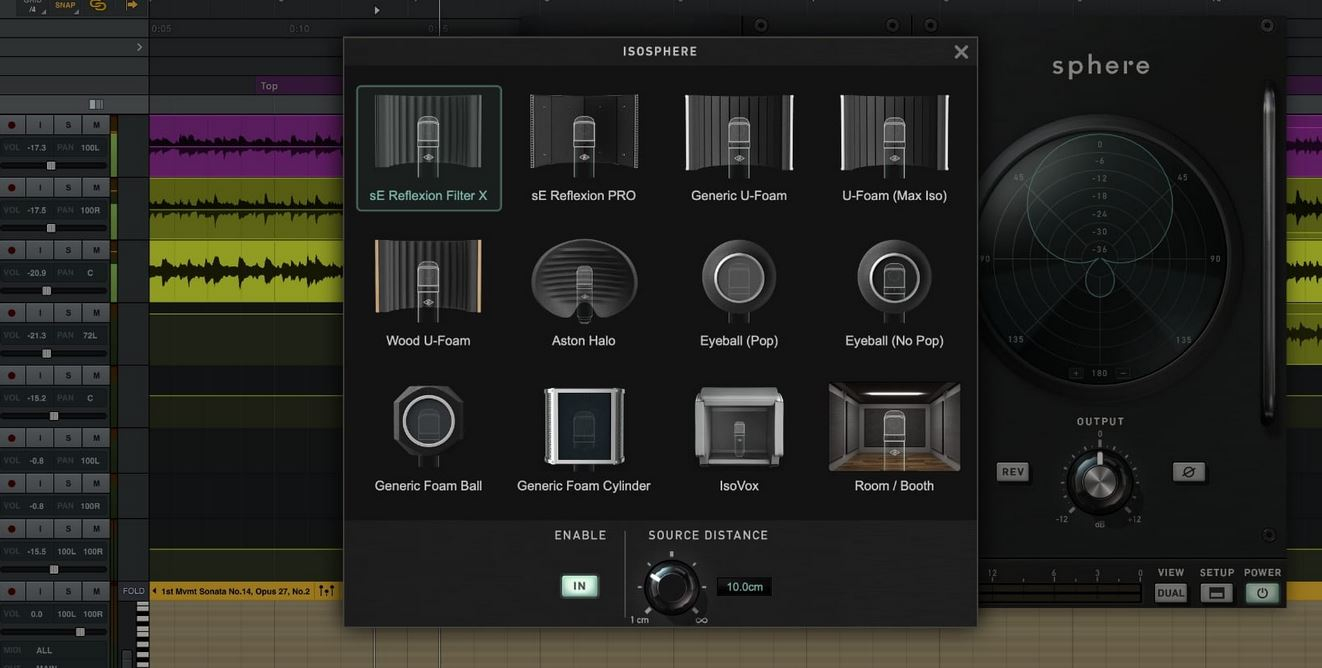
Task: Mute the track with volume 0.0
Action: tap(96, 591)
